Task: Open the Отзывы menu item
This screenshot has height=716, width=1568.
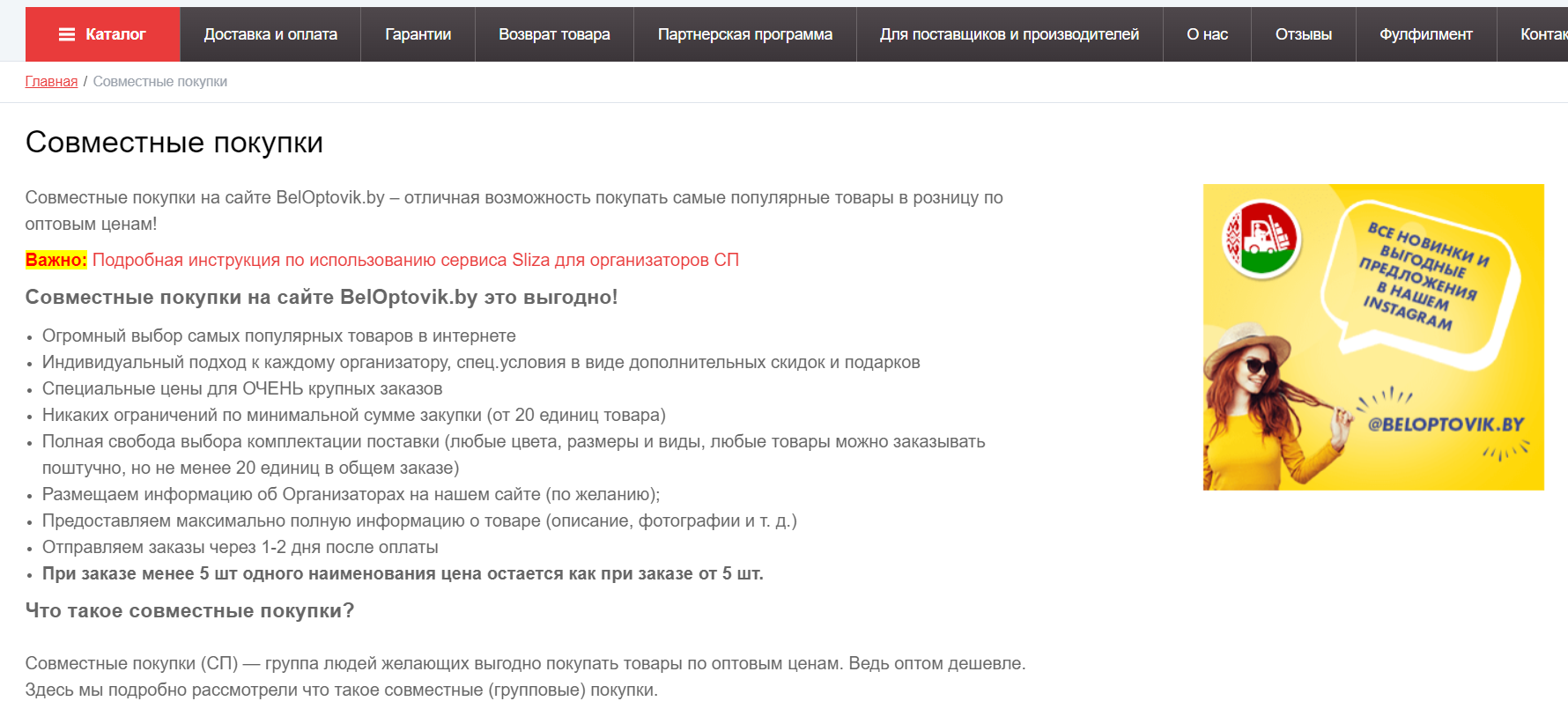Action: [x=1304, y=34]
